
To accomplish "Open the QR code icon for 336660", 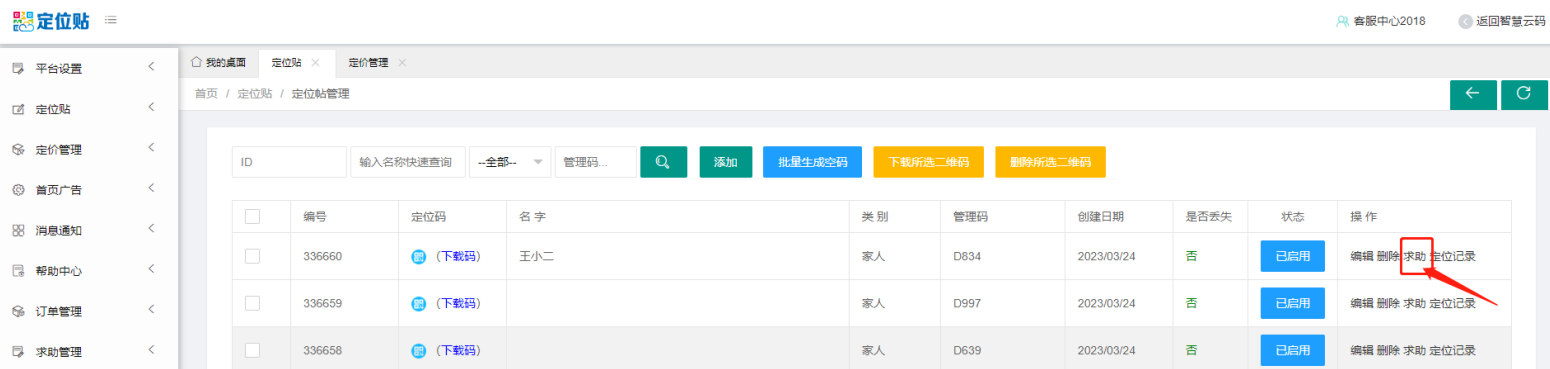I will tap(419, 256).
